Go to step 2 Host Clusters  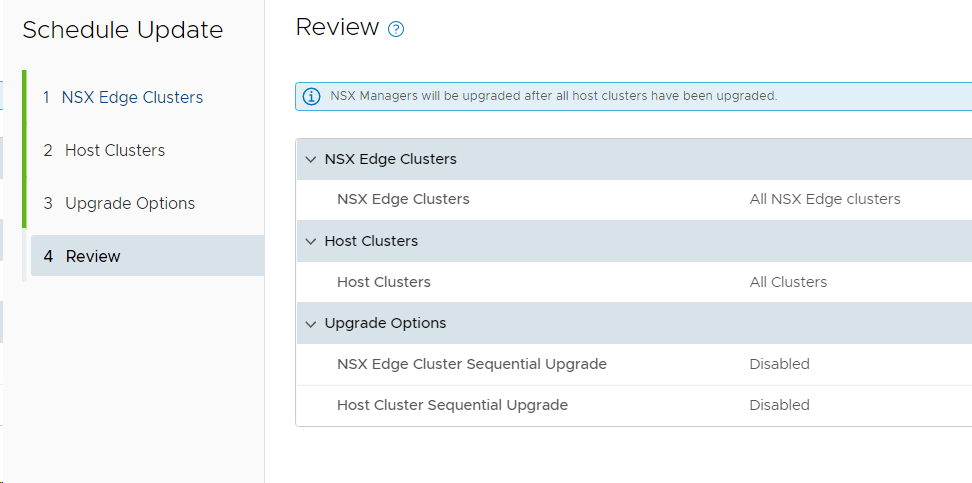click(104, 150)
